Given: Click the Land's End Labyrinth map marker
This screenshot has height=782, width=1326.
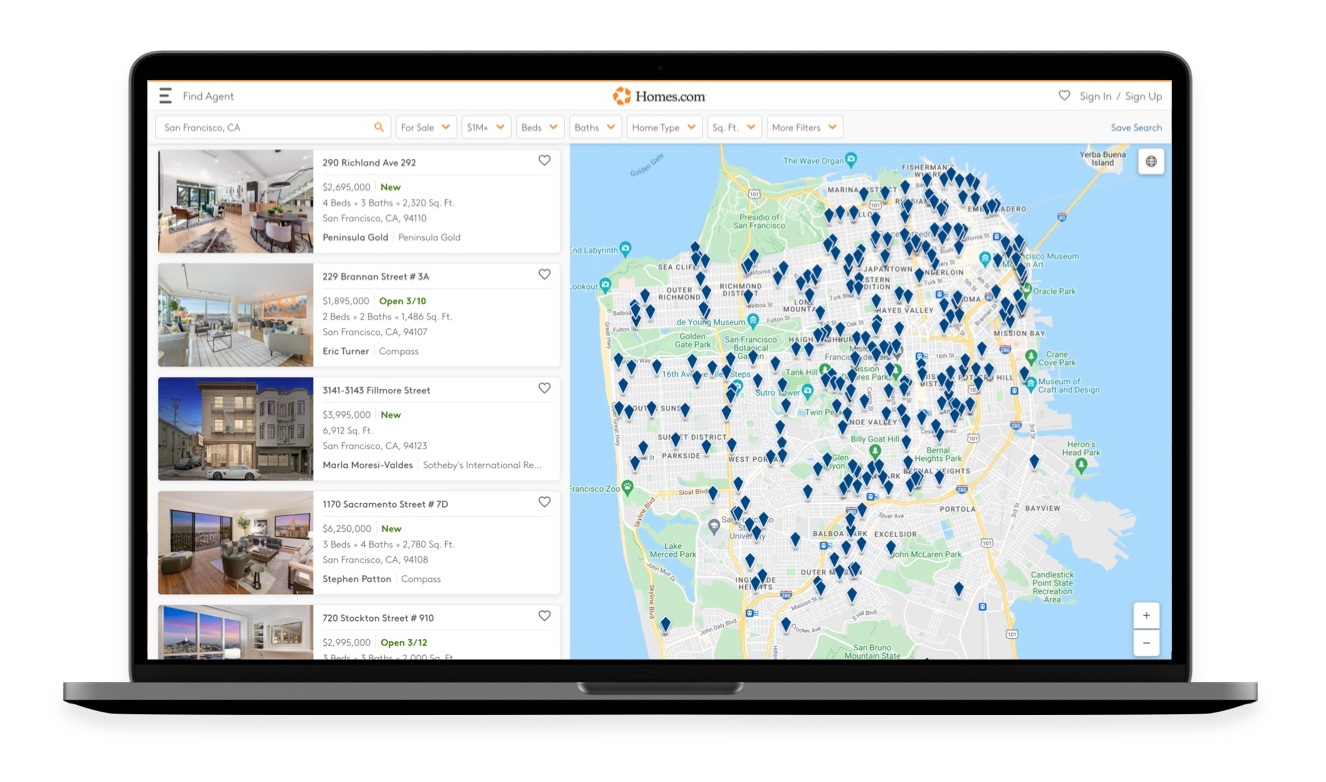Looking at the screenshot, I should click(x=625, y=248).
